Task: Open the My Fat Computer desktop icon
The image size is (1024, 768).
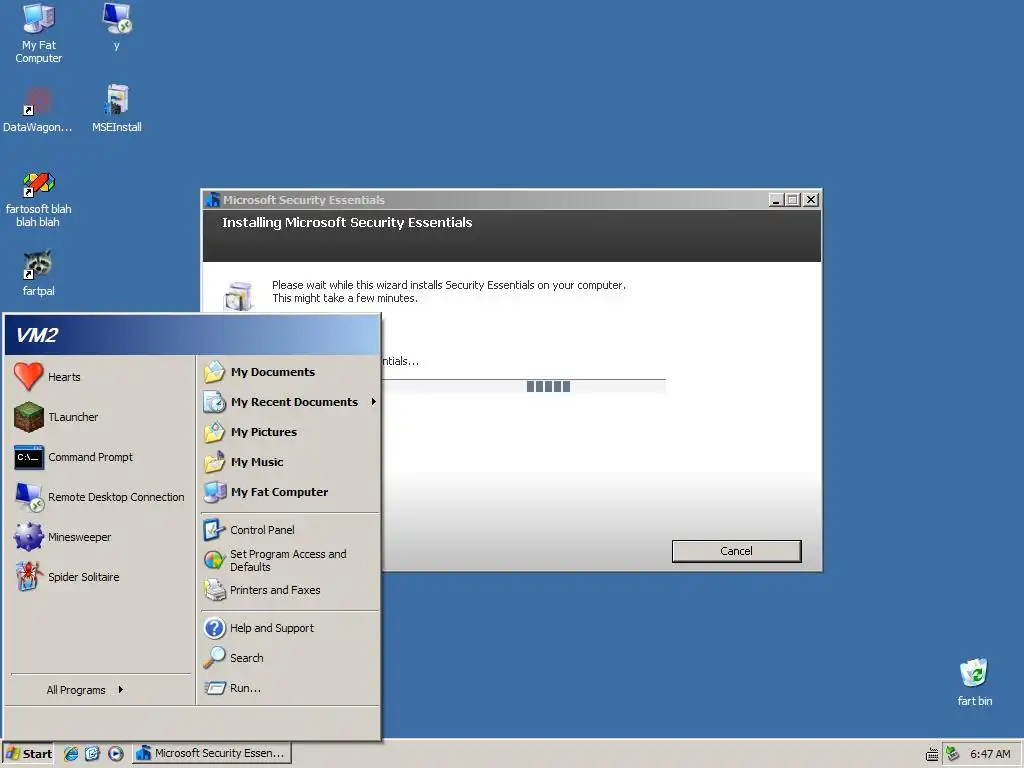Action: click(39, 33)
